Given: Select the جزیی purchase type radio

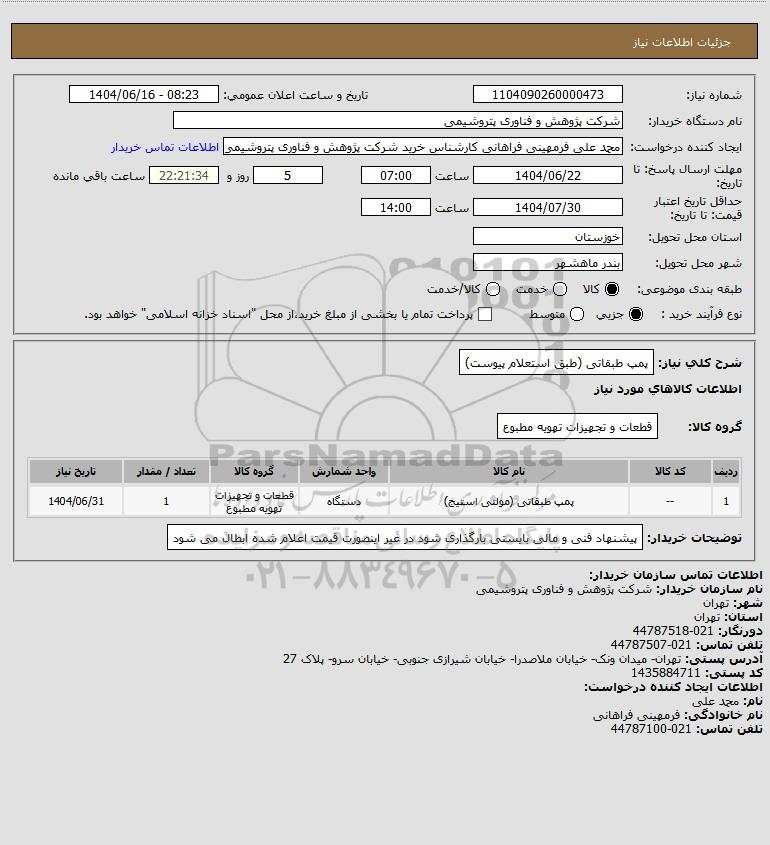Looking at the screenshot, I should tap(636, 314).
